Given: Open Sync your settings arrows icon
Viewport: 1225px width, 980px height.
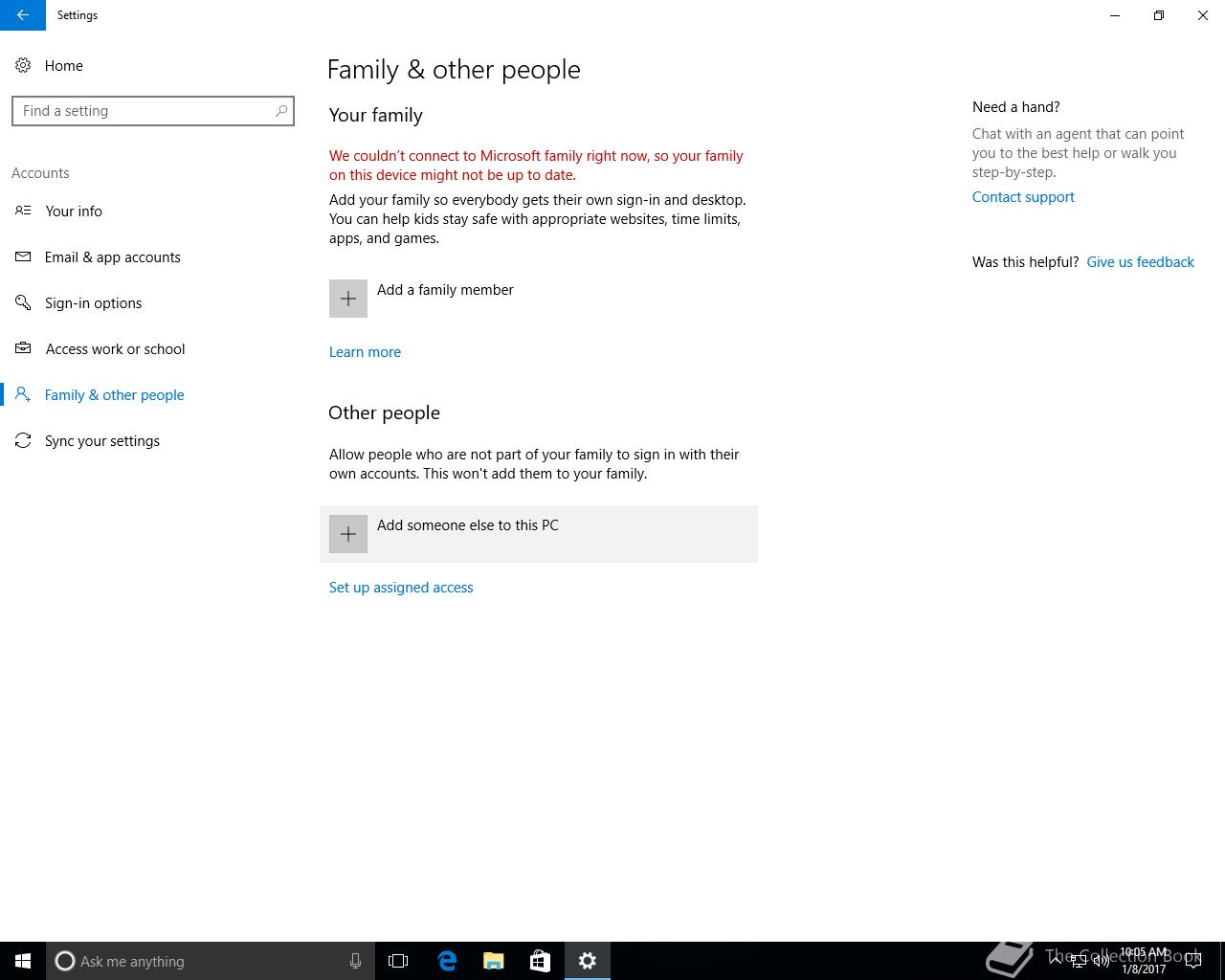Looking at the screenshot, I should coord(23,440).
